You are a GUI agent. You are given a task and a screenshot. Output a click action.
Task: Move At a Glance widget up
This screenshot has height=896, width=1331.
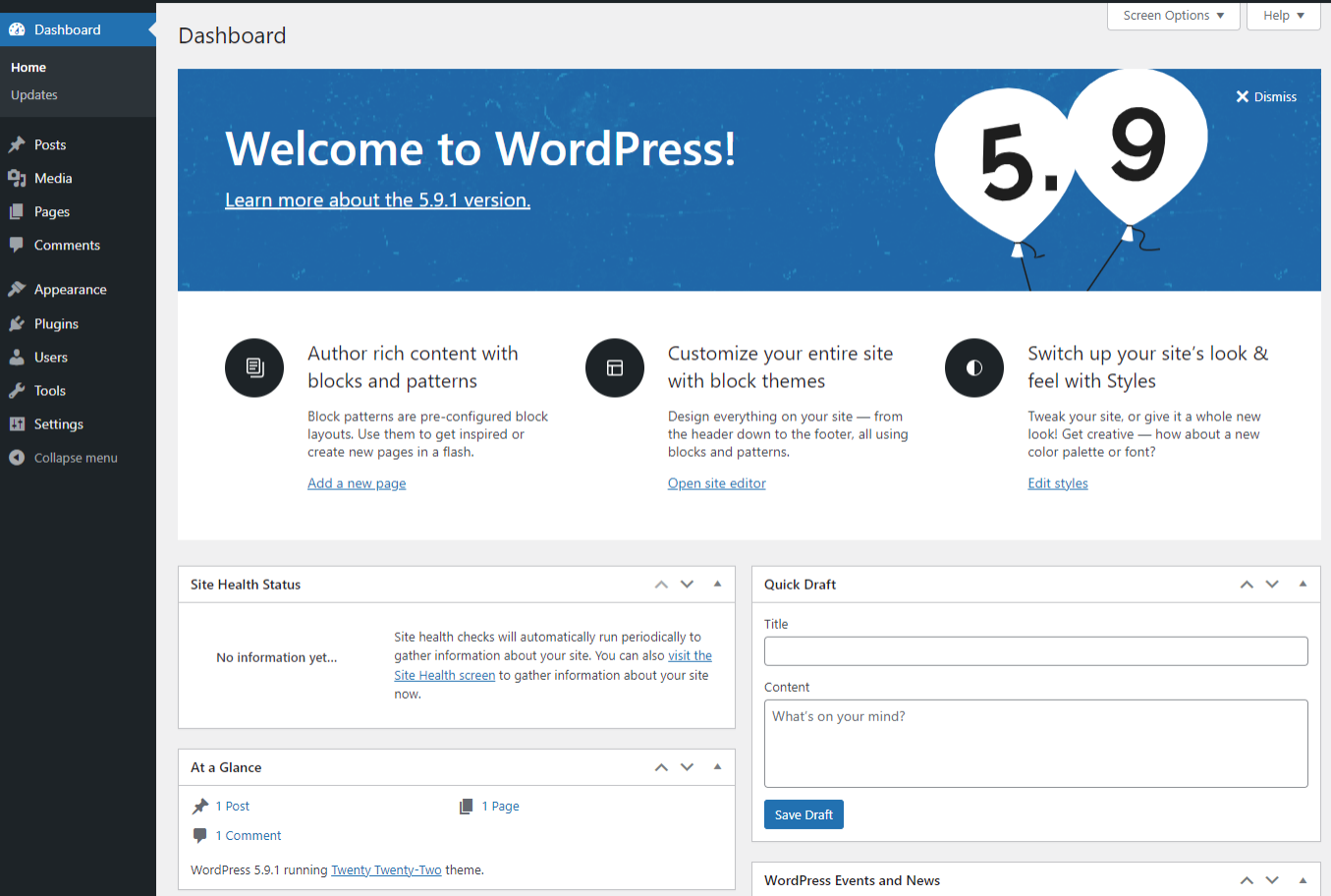tap(661, 766)
